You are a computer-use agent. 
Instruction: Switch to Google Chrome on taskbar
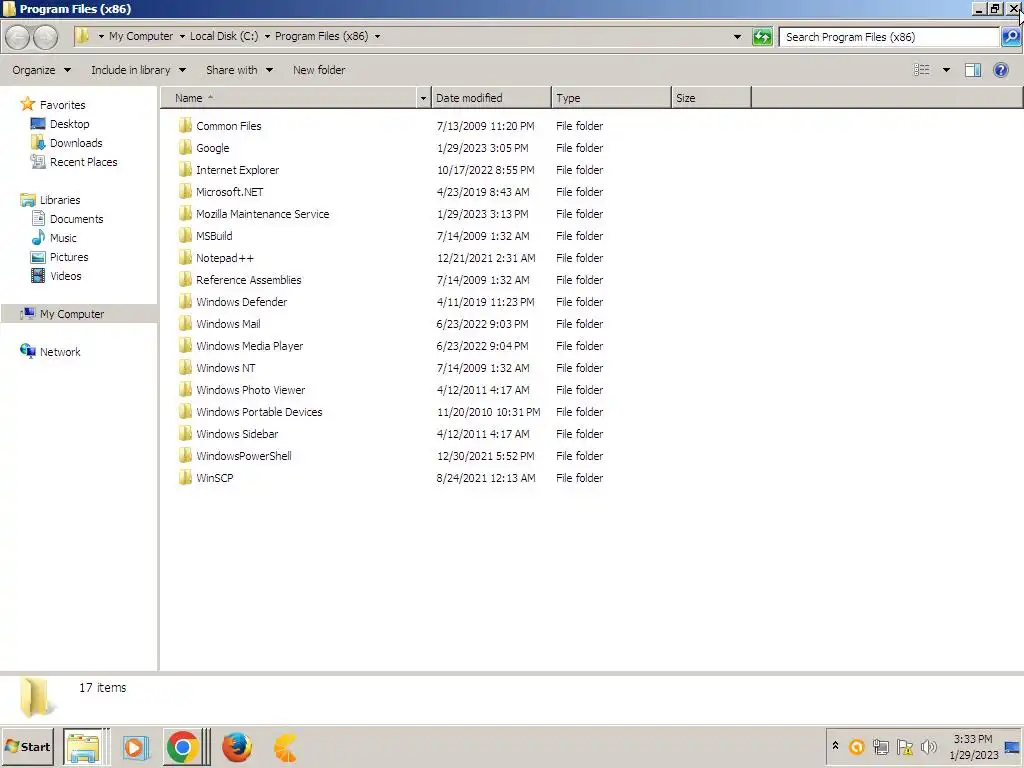(x=183, y=747)
